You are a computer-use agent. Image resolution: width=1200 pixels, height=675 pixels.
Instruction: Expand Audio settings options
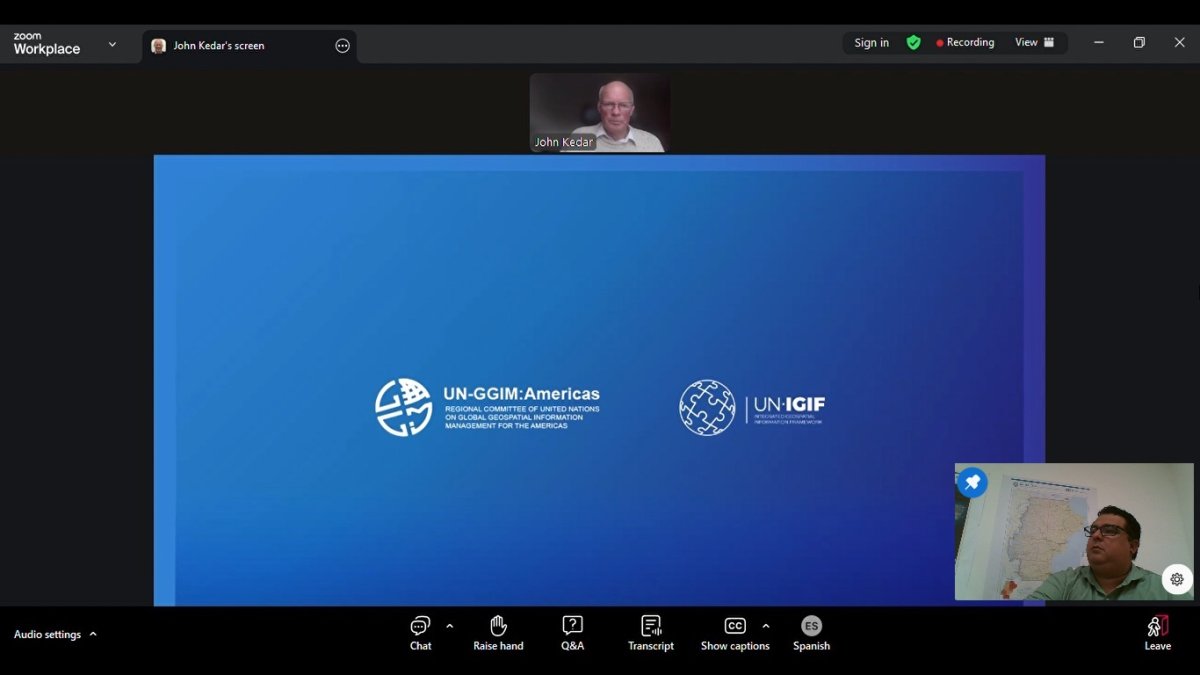(93, 634)
